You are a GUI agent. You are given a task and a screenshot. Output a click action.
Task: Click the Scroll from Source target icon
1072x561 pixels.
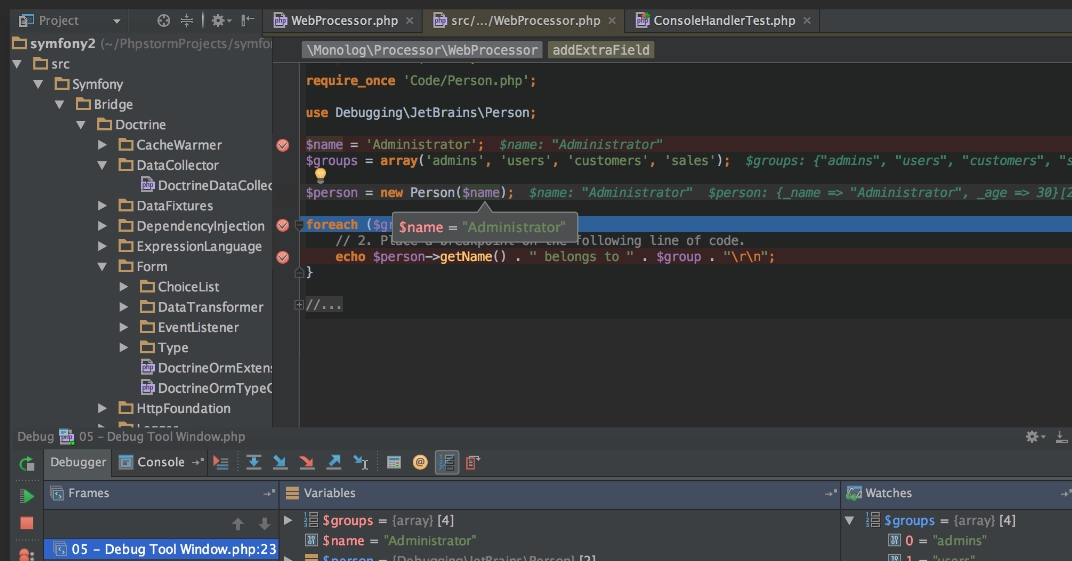163,20
